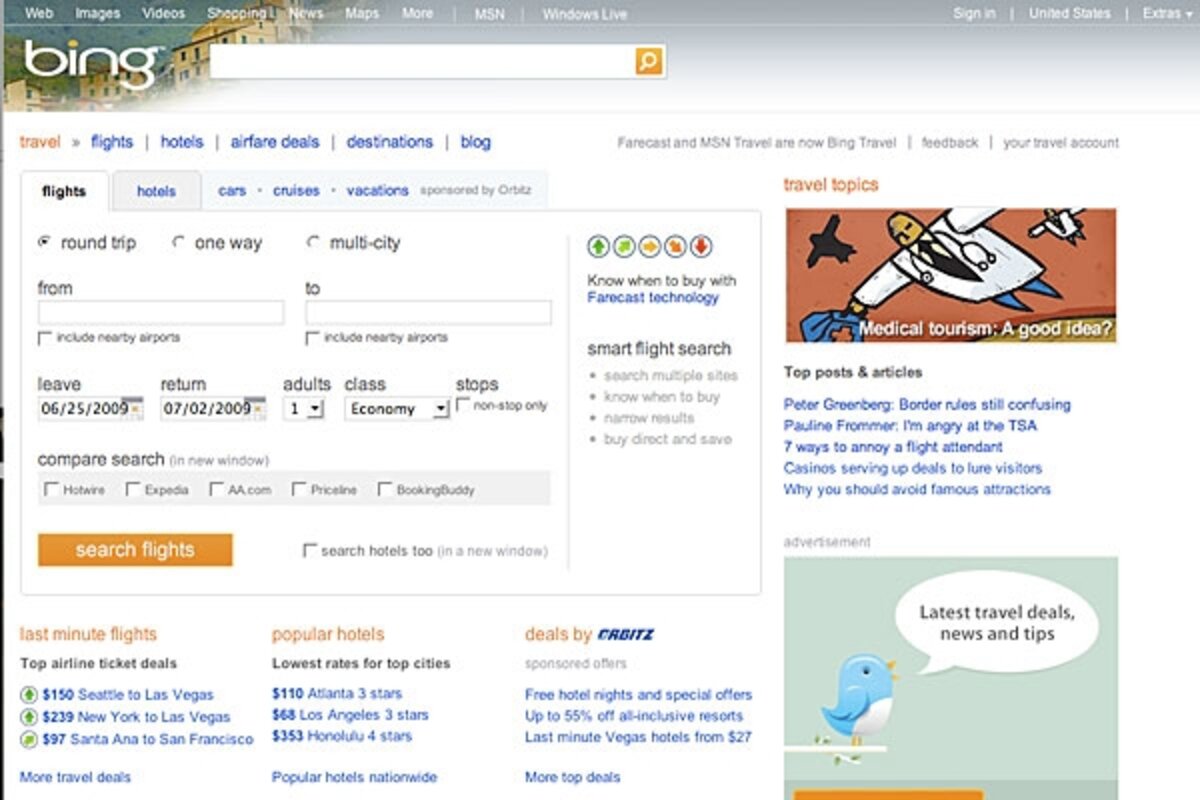Viewport: 1200px width, 800px height.
Task: Open the More menu in top navigation
Action: 417,13
